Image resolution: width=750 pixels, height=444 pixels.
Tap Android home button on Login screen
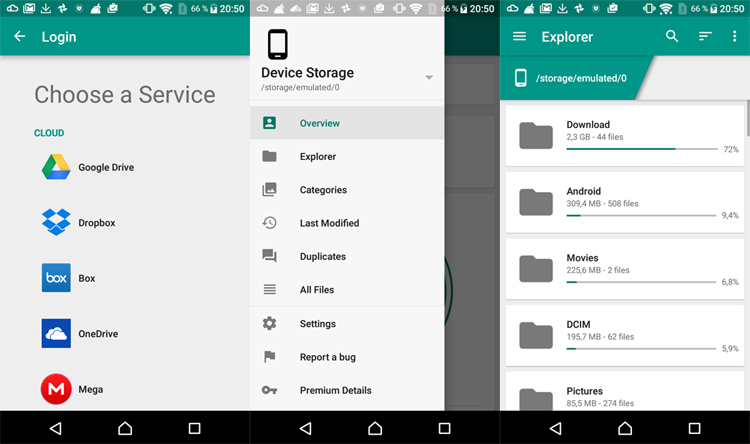click(125, 428)
